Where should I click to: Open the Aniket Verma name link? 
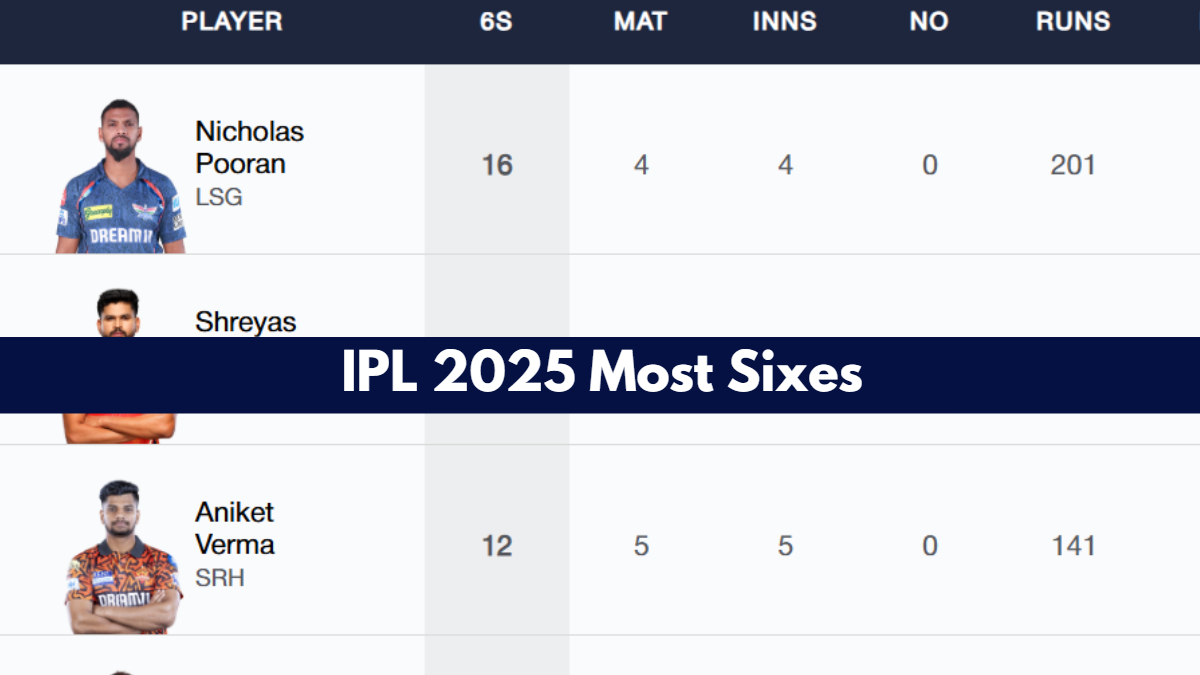pos(235,528)
